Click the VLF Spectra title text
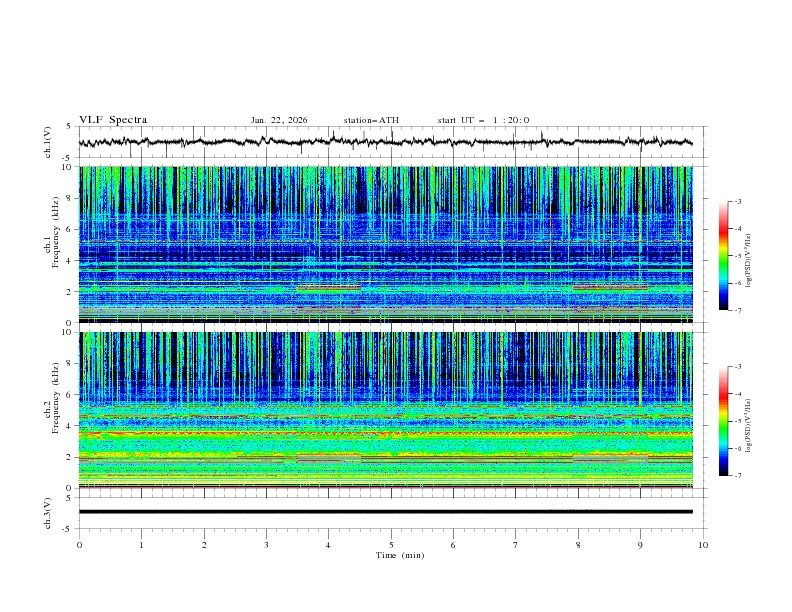Viewport: 792px width, 612px height. click(x=113, y=119)
